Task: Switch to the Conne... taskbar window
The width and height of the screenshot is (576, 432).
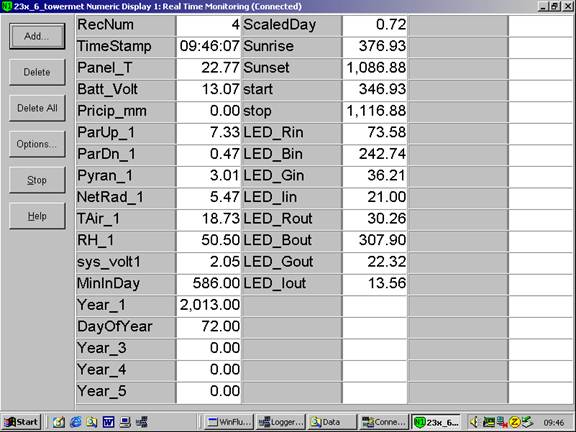Action: pyautogui.click(x=384, y=422)
